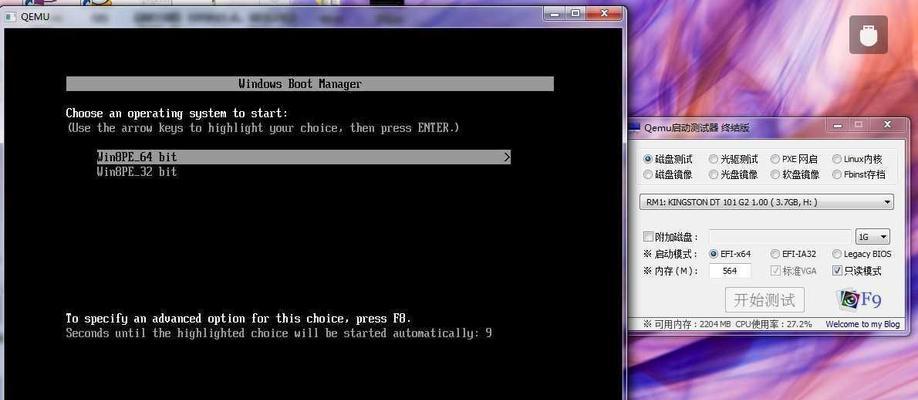Select the Win8PE_64 bit boot entry
The width and height of the screenshot is (918, 400).
(304, 157)
